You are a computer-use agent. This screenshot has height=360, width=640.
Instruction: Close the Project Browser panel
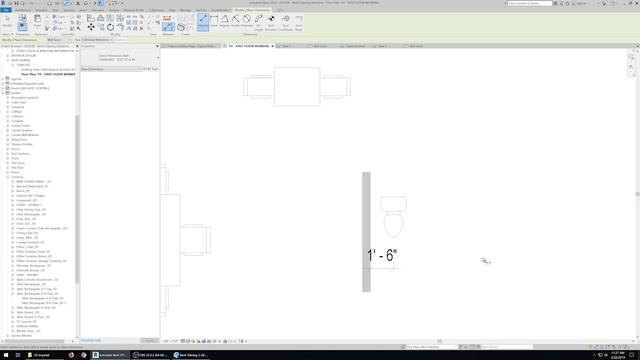(77, 46)
